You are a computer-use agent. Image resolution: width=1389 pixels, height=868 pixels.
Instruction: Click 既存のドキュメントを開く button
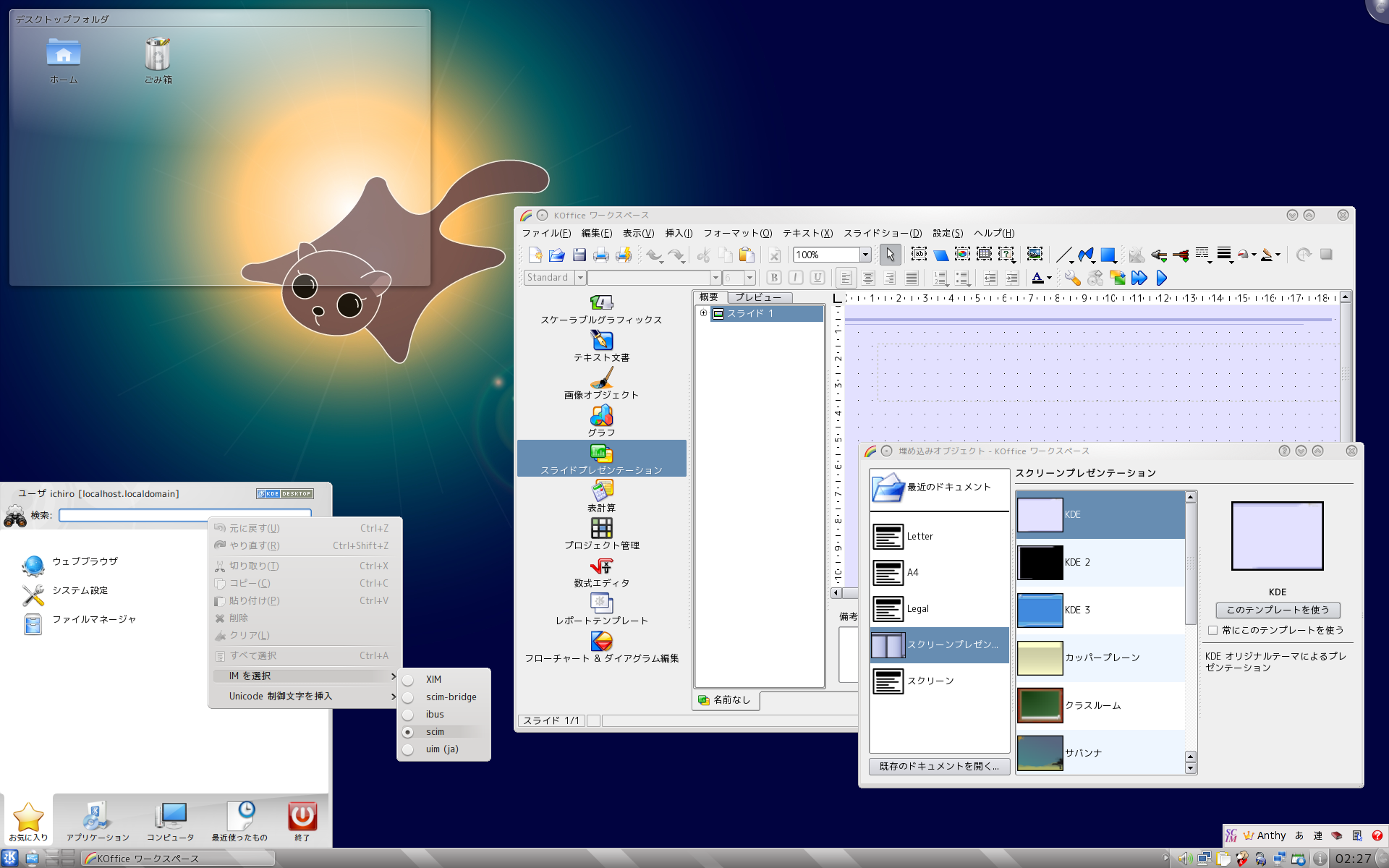938,766
